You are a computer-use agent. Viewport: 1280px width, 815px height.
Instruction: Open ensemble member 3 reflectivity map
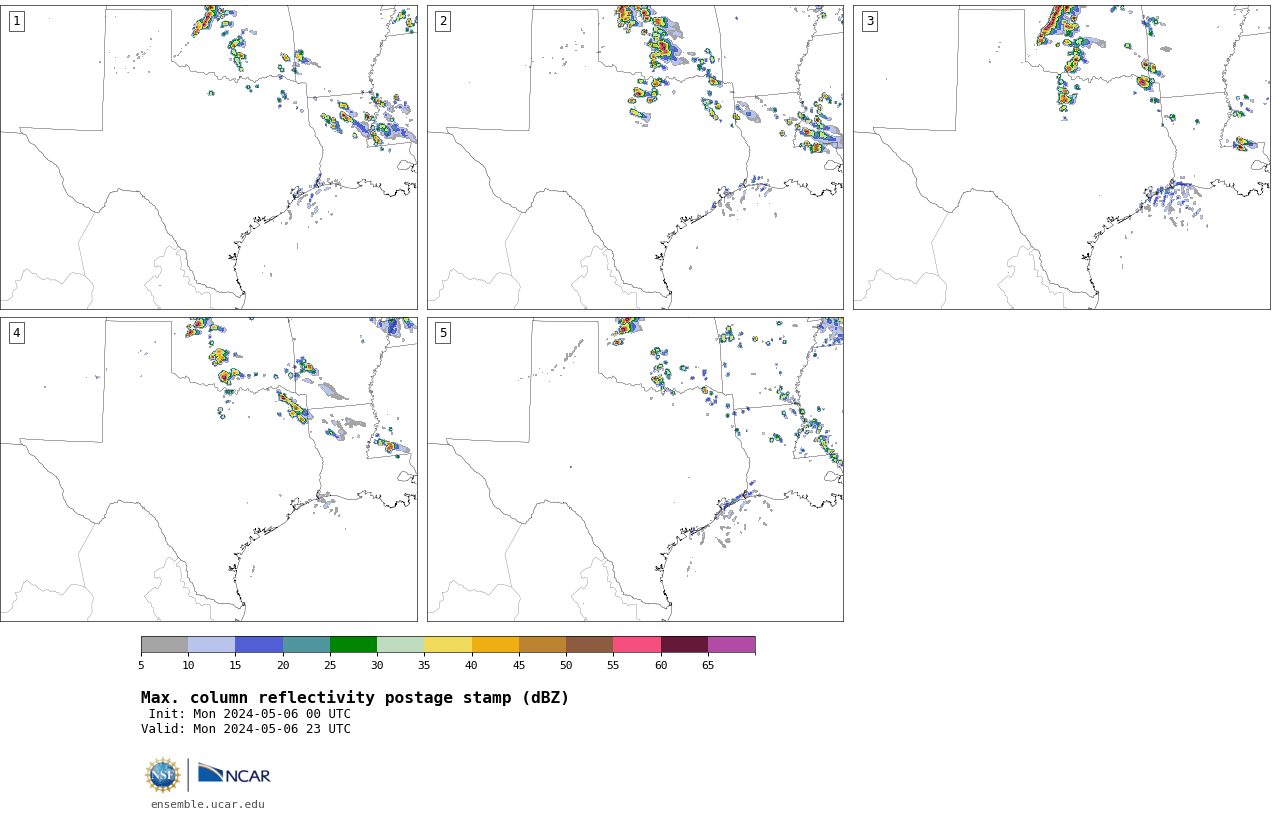coord(1062,157)
